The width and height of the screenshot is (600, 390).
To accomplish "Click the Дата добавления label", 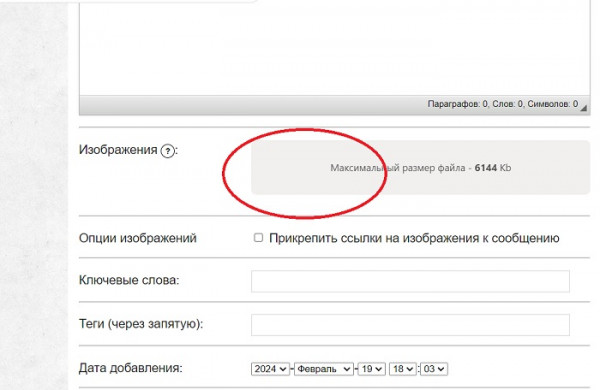I will coord(130,368).
